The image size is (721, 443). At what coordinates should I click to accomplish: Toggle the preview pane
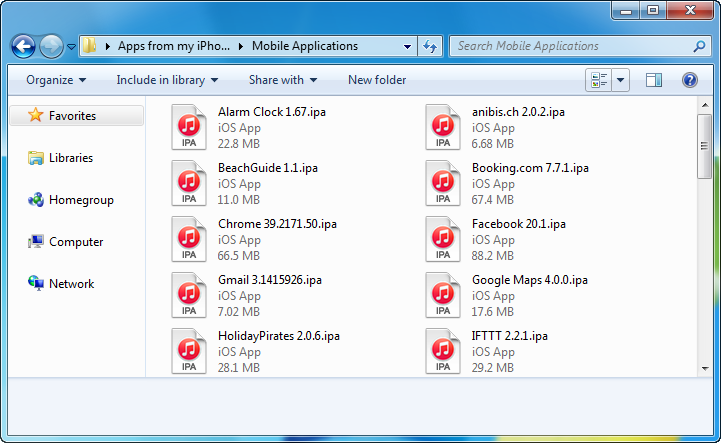click(653, 80)
